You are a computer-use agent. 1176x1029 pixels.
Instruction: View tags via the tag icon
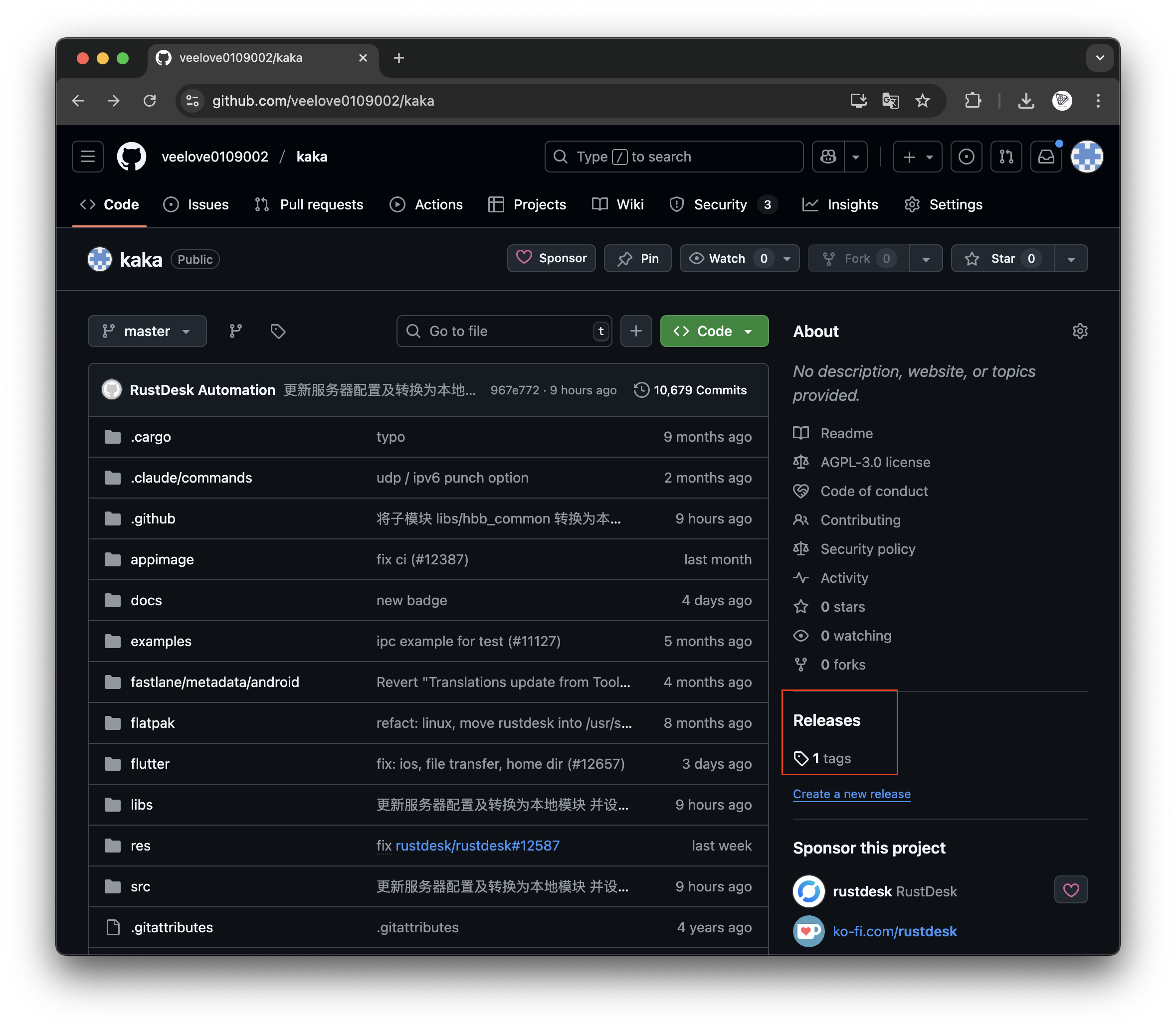pos(278,332)
